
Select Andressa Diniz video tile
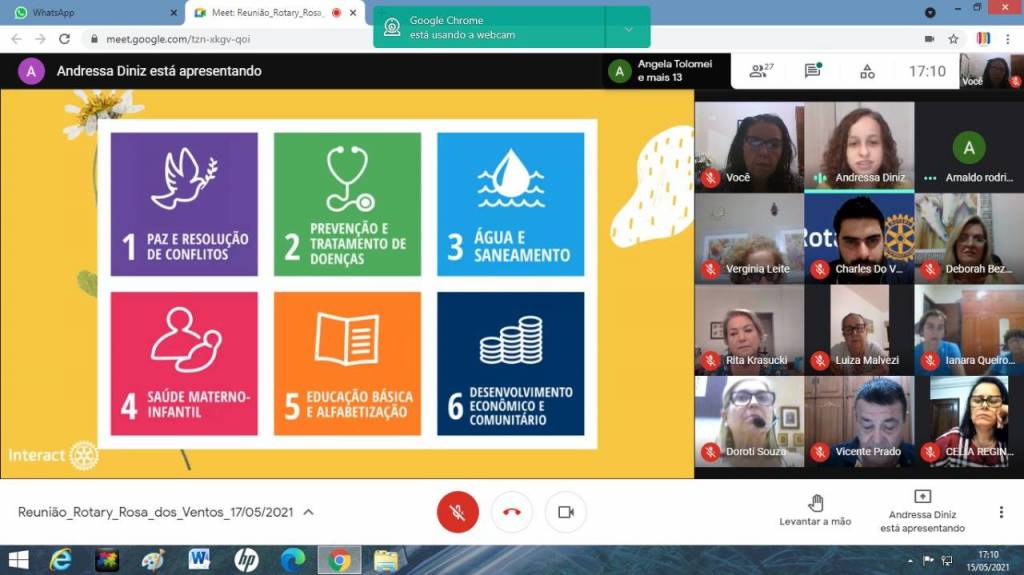click(859, 146)
